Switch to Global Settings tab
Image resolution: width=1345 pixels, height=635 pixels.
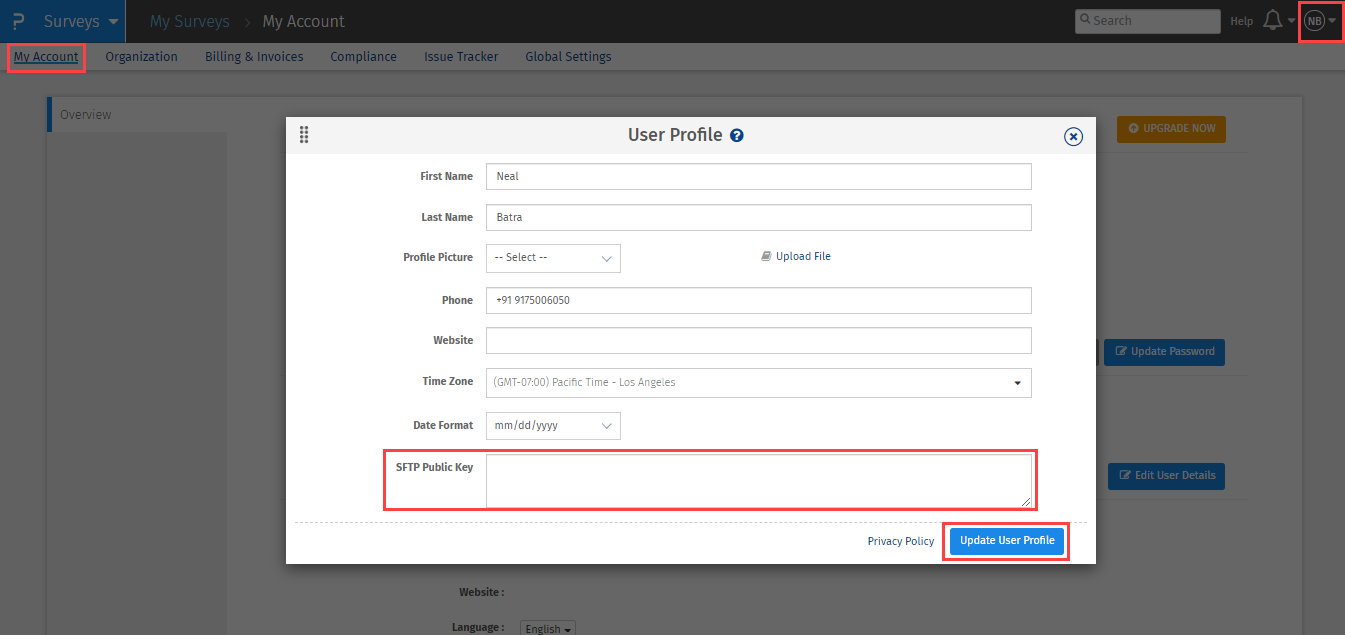tap(568, 57)
